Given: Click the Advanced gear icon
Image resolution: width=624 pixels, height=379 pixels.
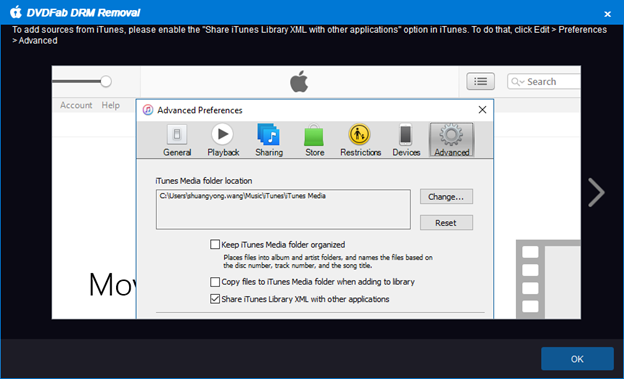Looking at the screenshot, I should [x=451, y=135].
